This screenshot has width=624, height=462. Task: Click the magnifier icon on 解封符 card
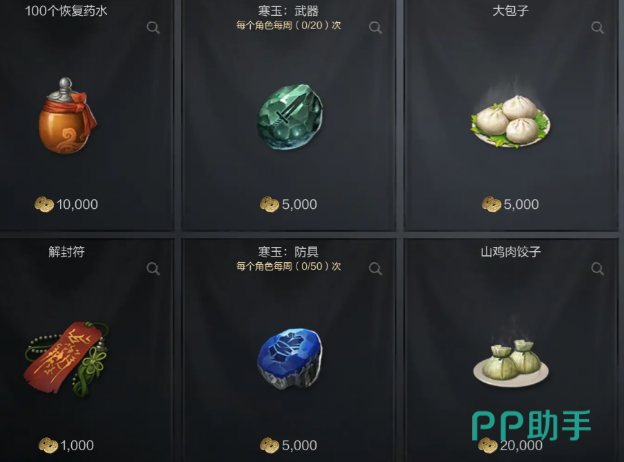pyautogui.click(x=153, y=269)
